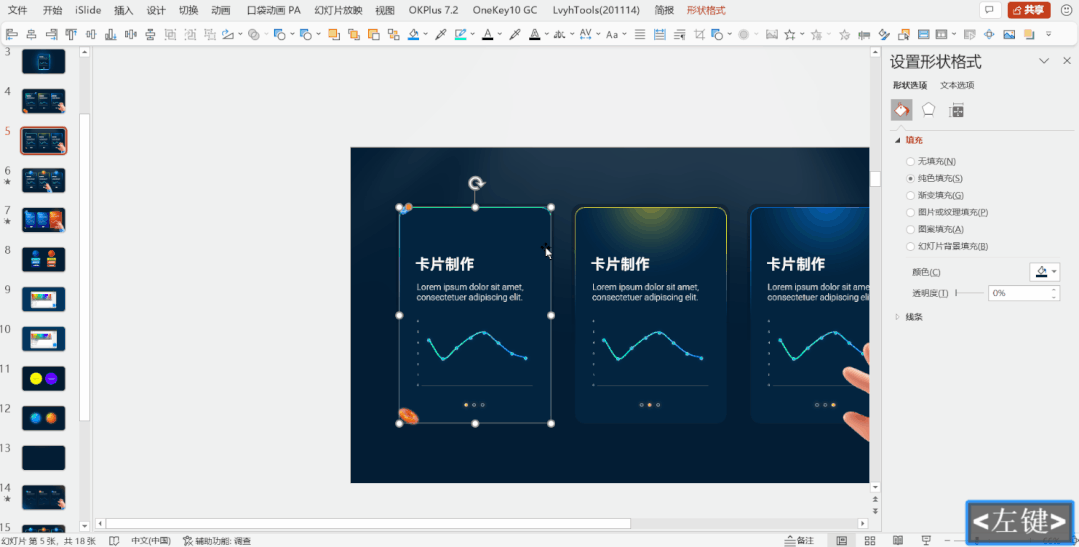Open the comments icon at top right
Image resolution: width=1079 pixels, height=547 pixels.
click(x=990, y=10)
